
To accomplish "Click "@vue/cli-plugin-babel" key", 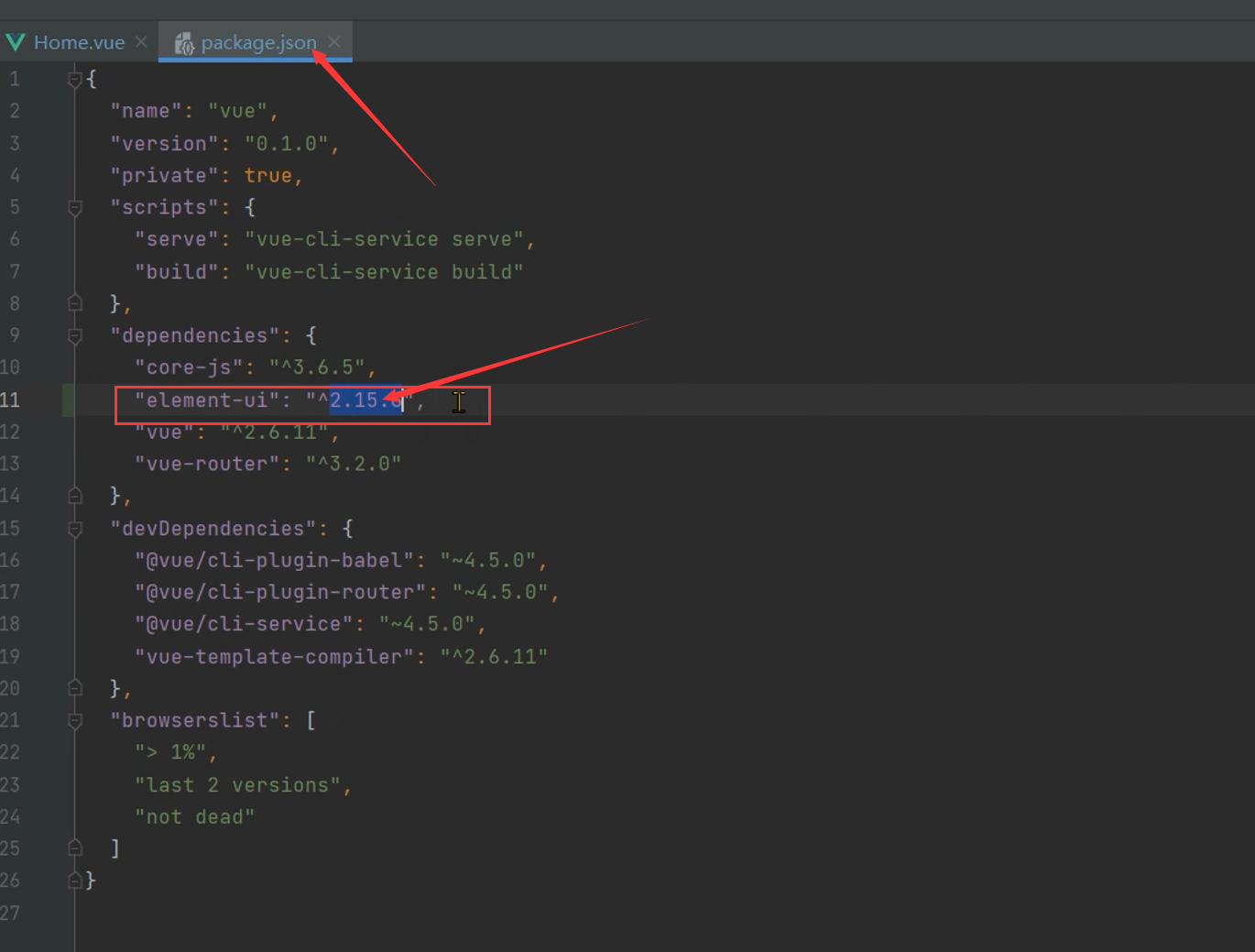I will [x=274, y=560].
